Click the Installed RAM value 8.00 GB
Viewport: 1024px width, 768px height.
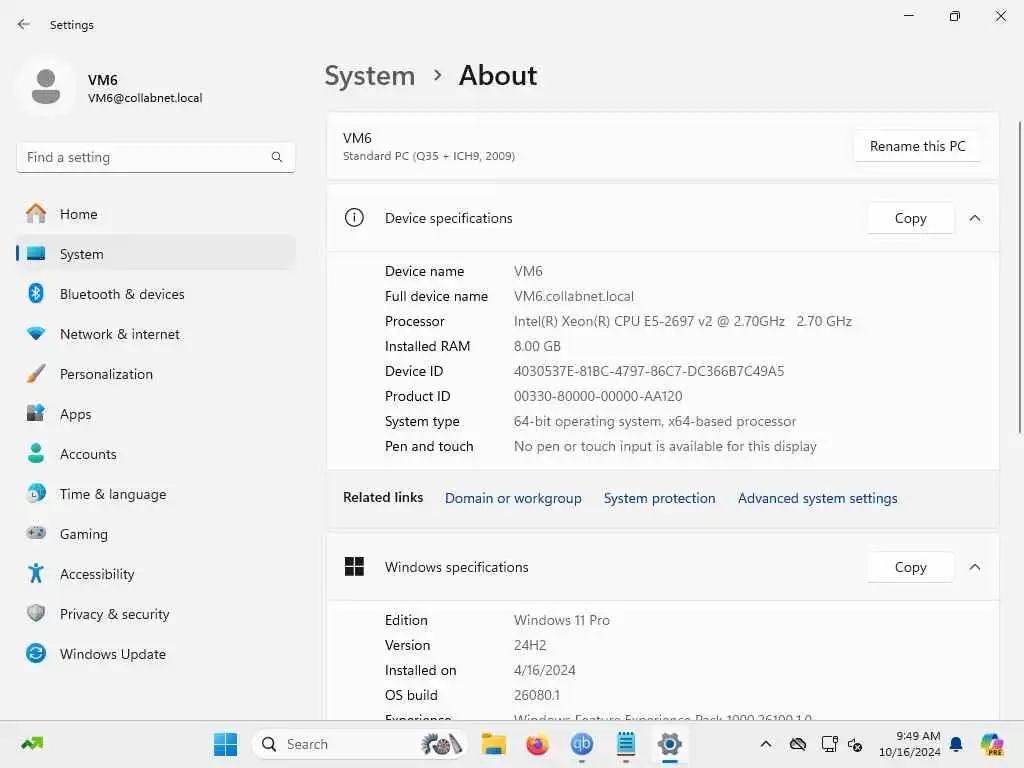click(537, 346)
